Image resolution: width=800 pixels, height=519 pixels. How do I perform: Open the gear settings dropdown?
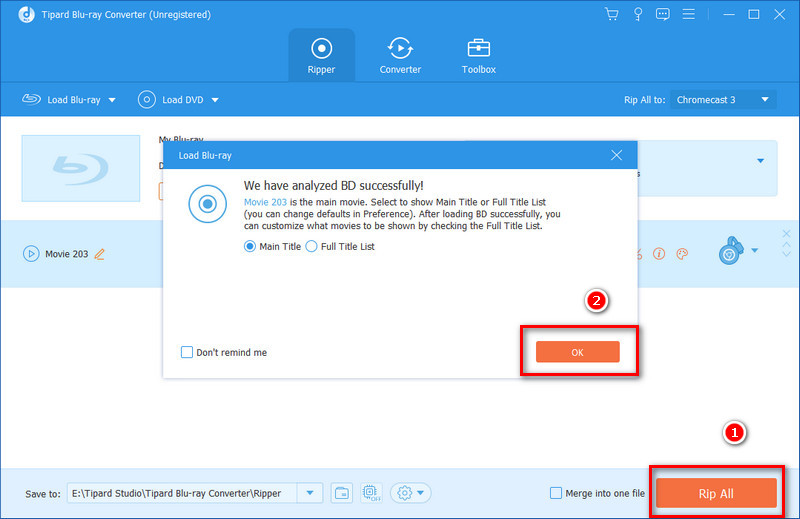pos(411,493)
